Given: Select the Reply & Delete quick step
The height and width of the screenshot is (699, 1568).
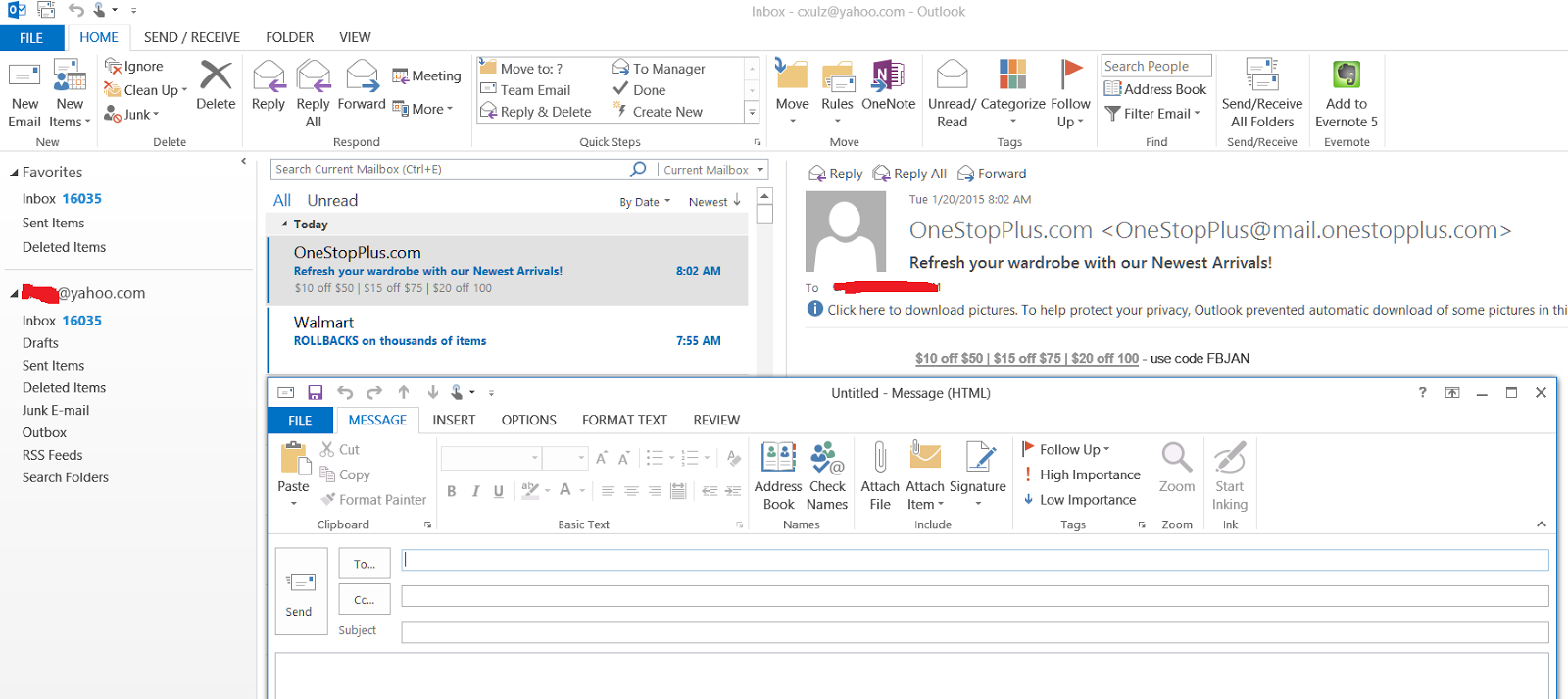Looking at the screenshot, I should [536, 112].
